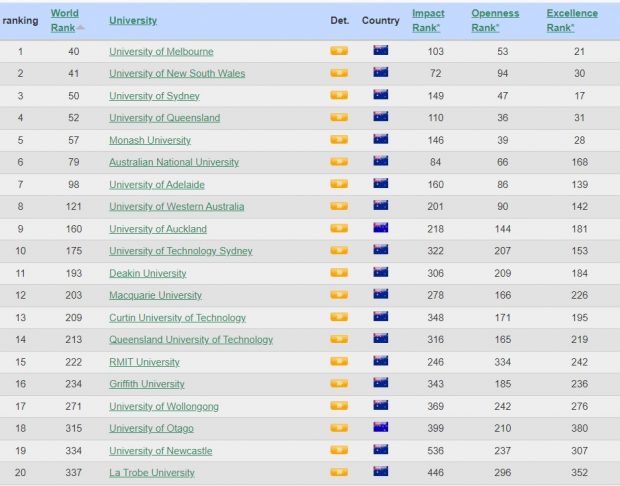Sort by Openness Rank column header
Image resolution: width=620 pixels, height=486 pixels.
[x=495, y=21]
